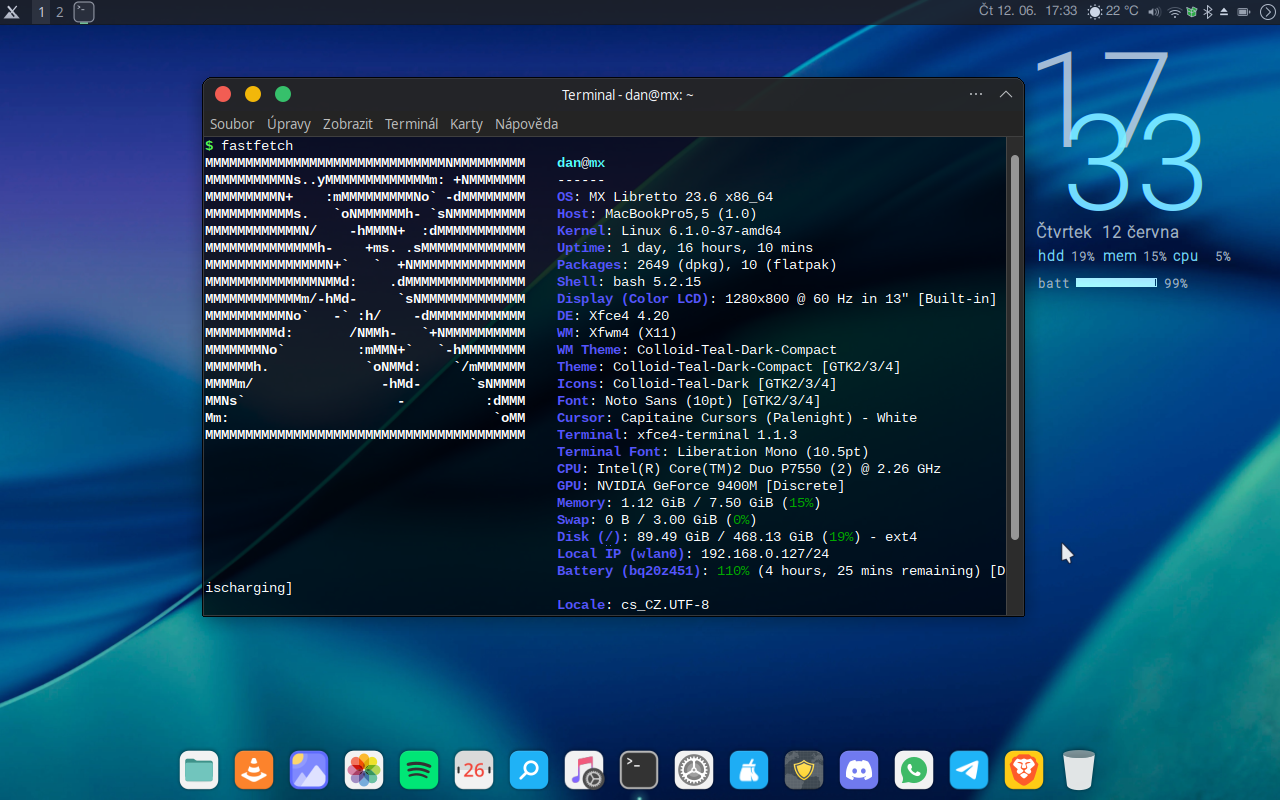Open the Soubor menu
This screenshot has width=1280, height=800.
(x=232, y=124)
